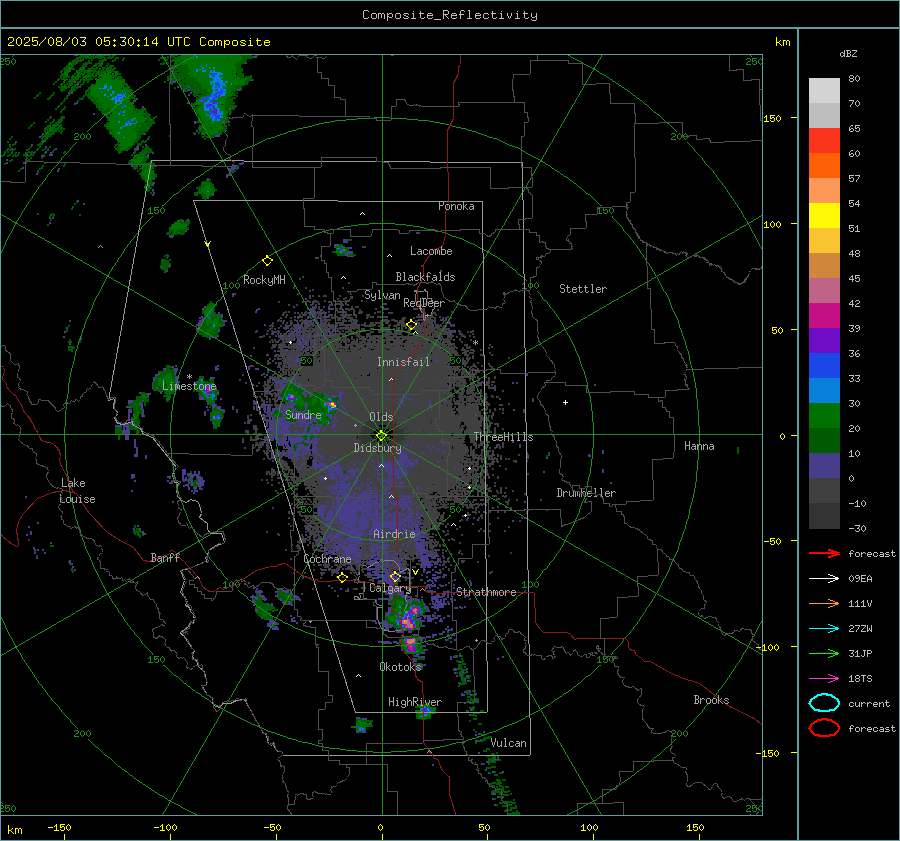The width and height of the screenshot is (900, 841).
Task: Click the magenta swatch below label 42
Action: [824, 316]
